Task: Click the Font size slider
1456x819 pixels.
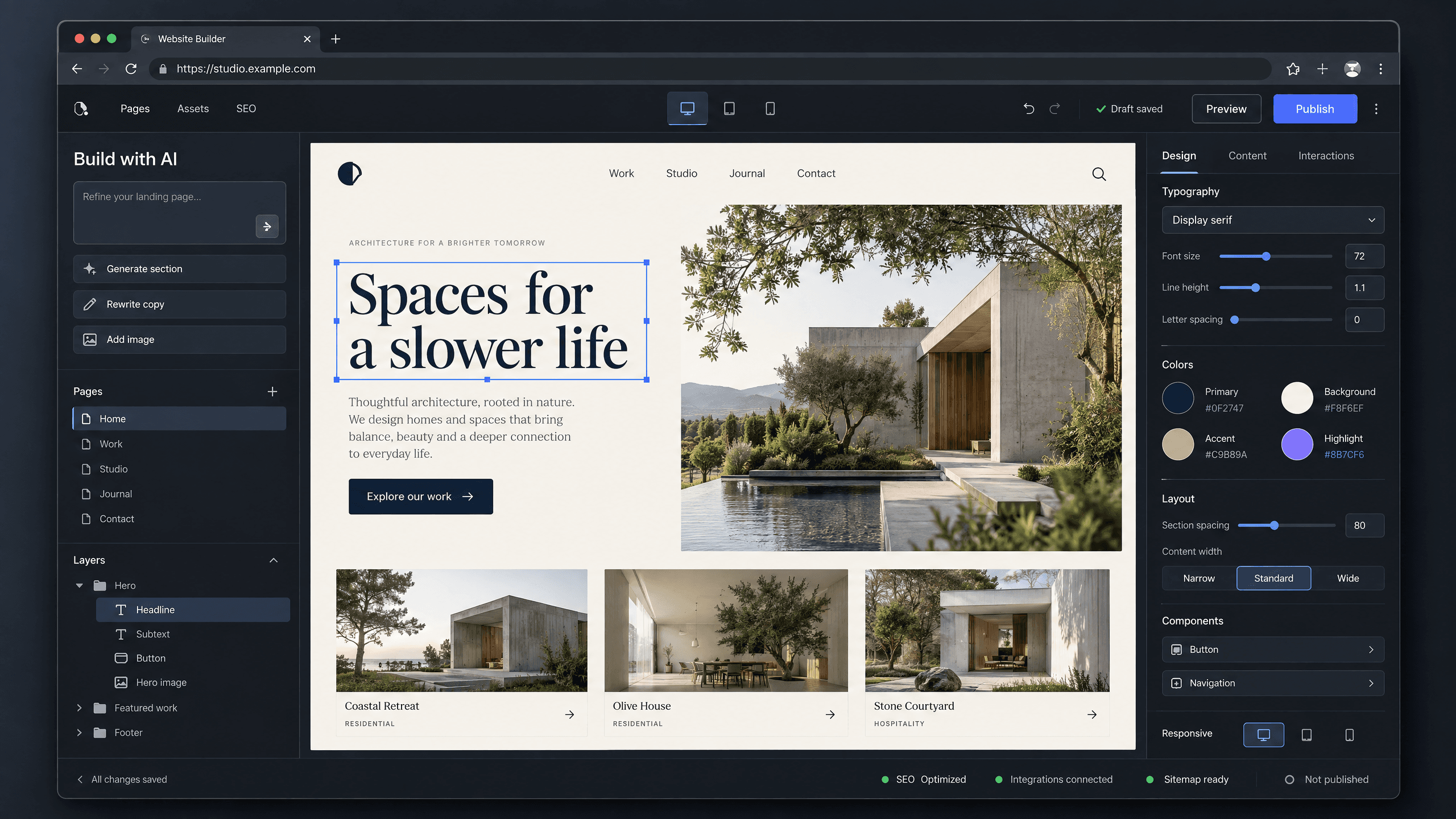Action: [1275, 257]
